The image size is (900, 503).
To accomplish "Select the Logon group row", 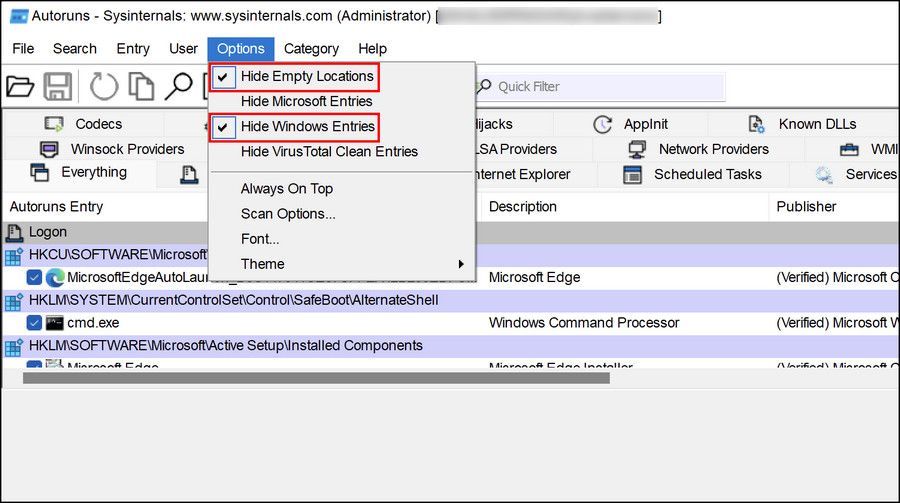I will click(x=451, y=232).
